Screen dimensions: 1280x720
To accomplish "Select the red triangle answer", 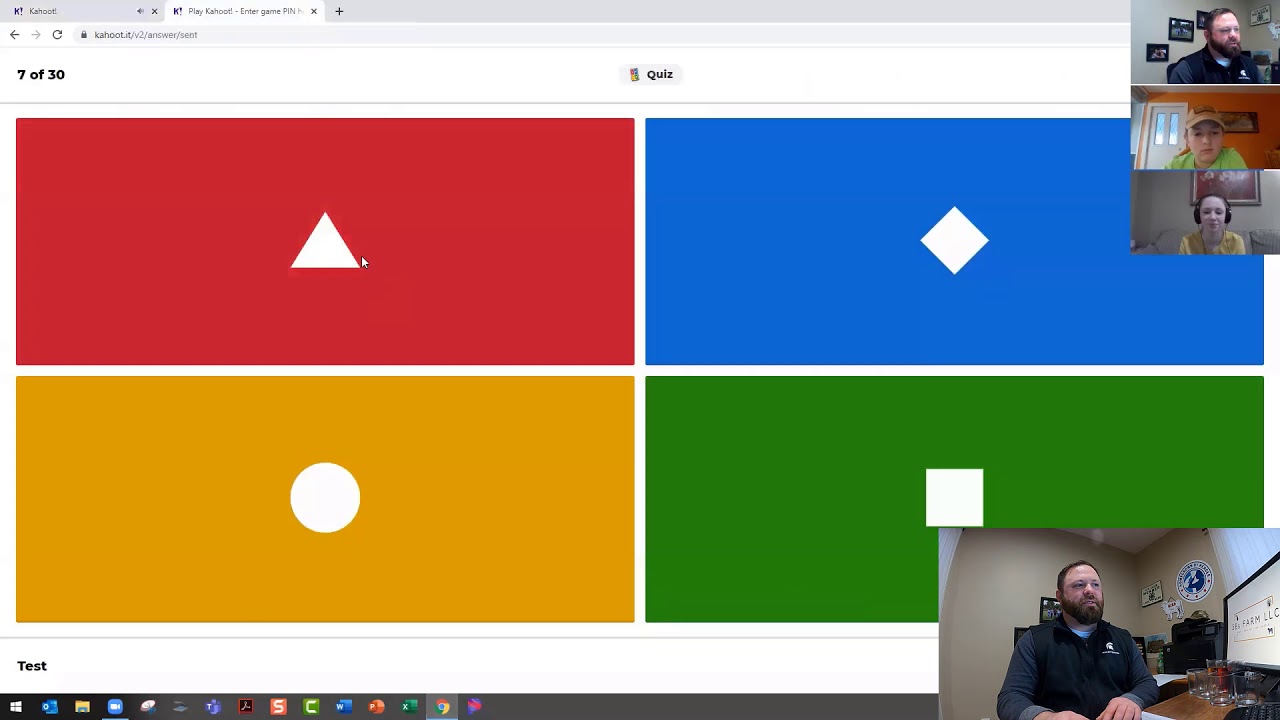I will coord(325,241).
